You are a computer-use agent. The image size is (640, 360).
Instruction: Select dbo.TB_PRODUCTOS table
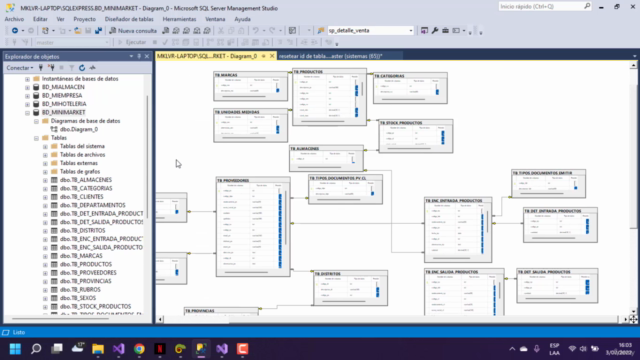click(86, 264)
